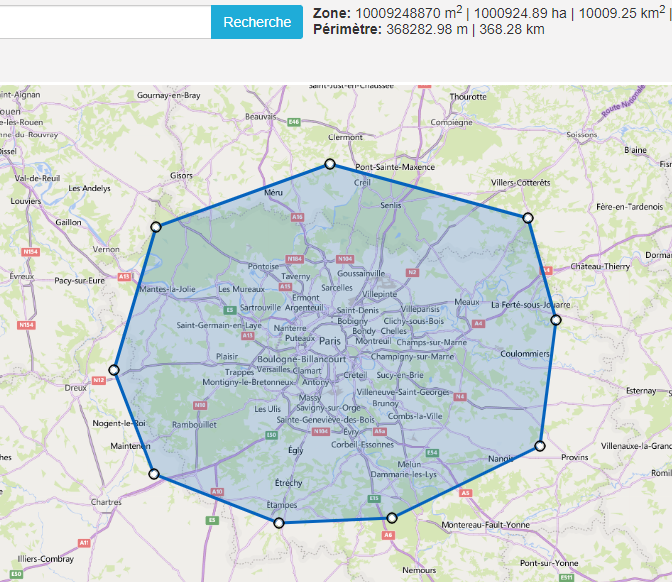This screenshot has width=672, height=582.
Task: Click the A4 road shield near Meaux
Action: click(x=478, y=324)
